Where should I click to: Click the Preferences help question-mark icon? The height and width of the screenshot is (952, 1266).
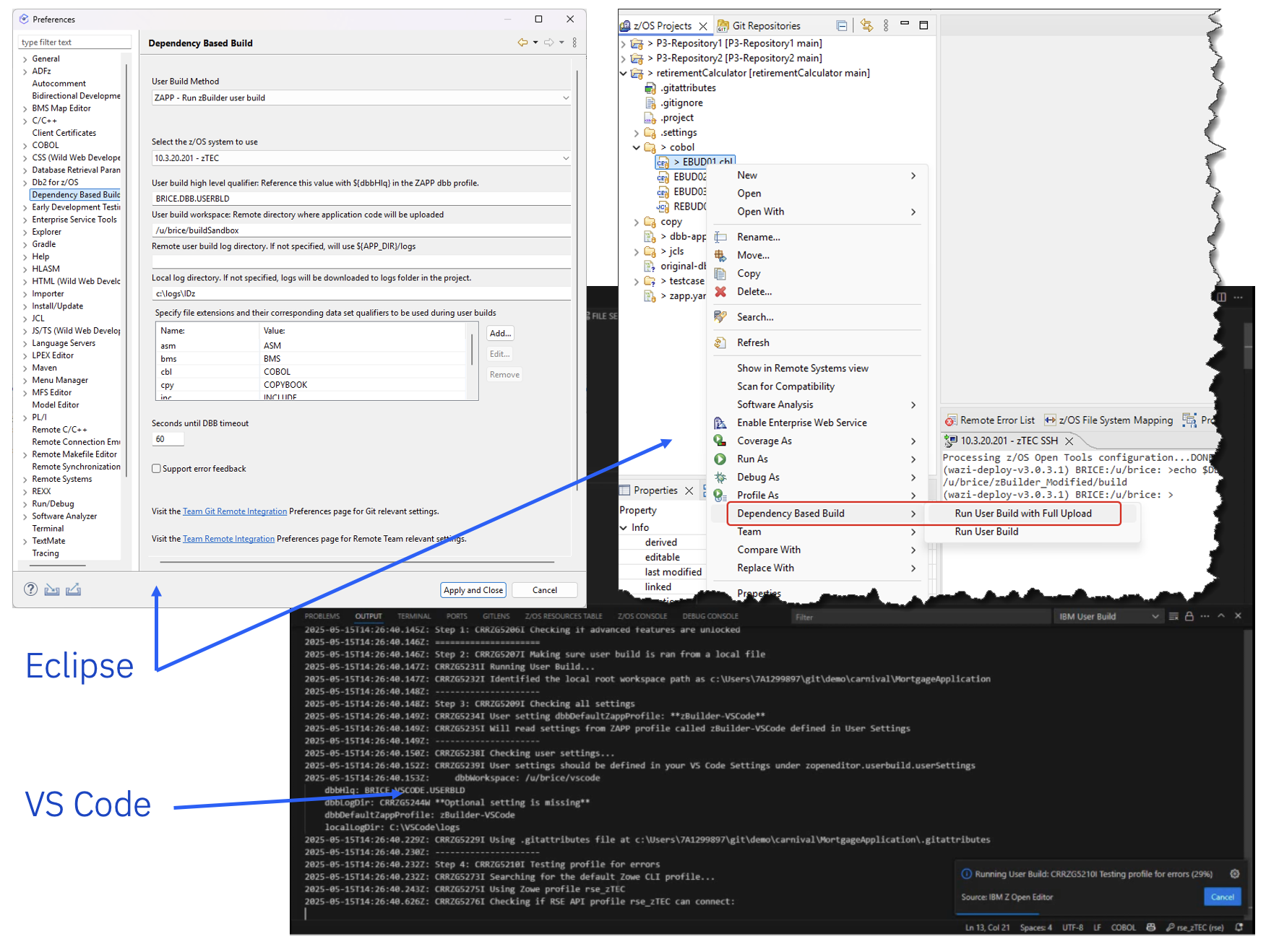[30, 589]
